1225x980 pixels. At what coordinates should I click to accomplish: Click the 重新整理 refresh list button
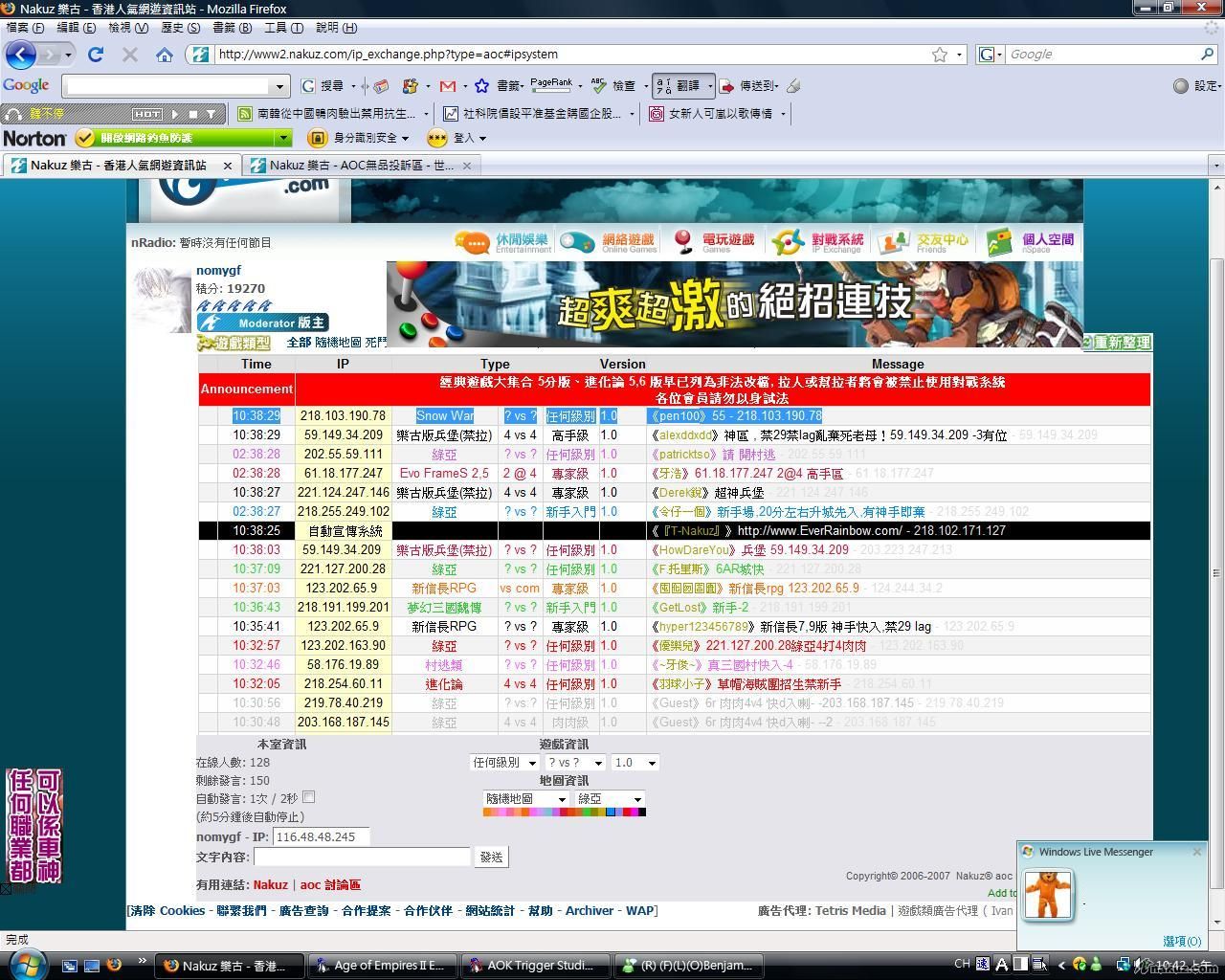(x=1117, y=343)
